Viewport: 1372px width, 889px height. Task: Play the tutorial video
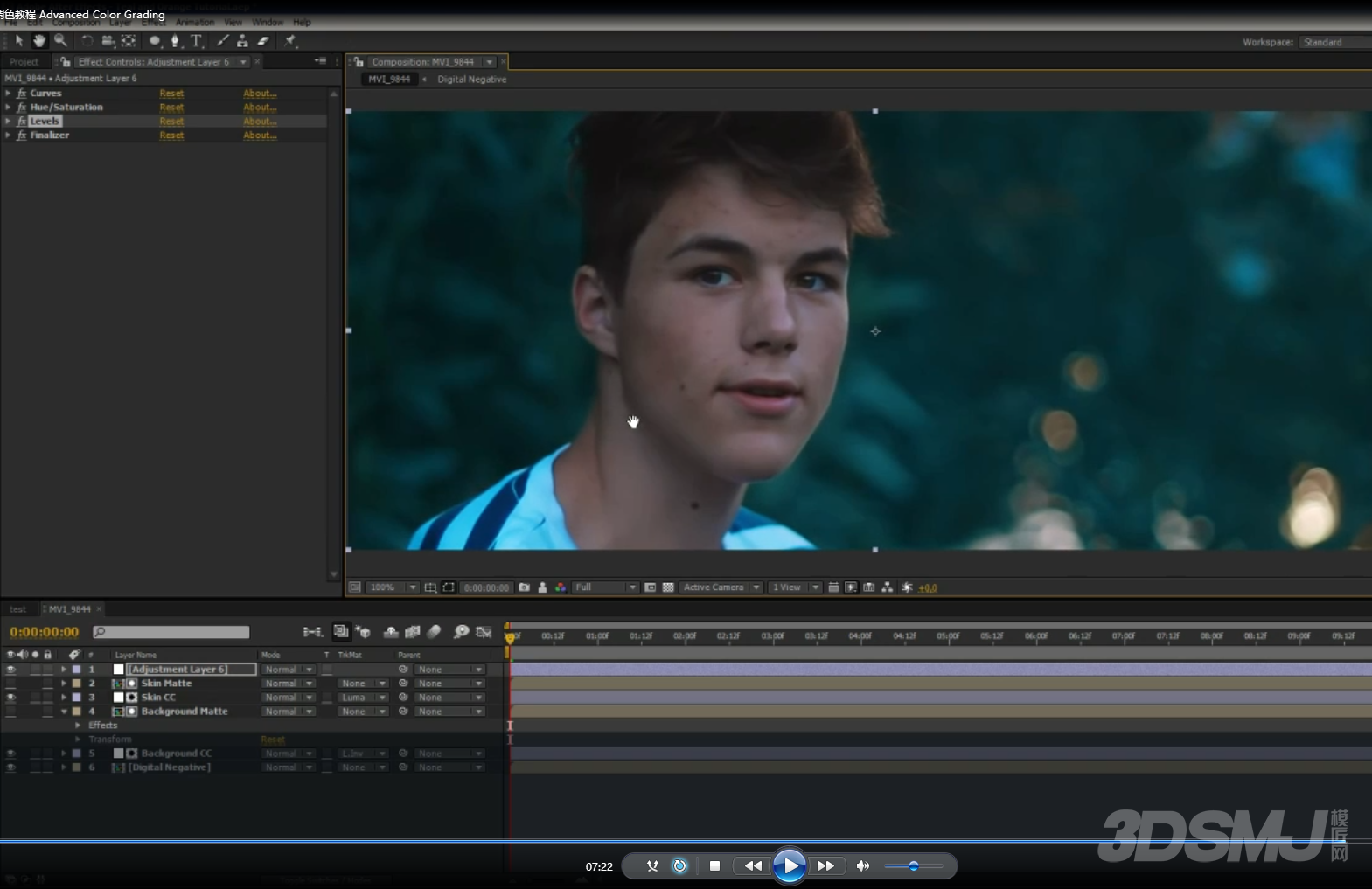(x=790, y=866)
